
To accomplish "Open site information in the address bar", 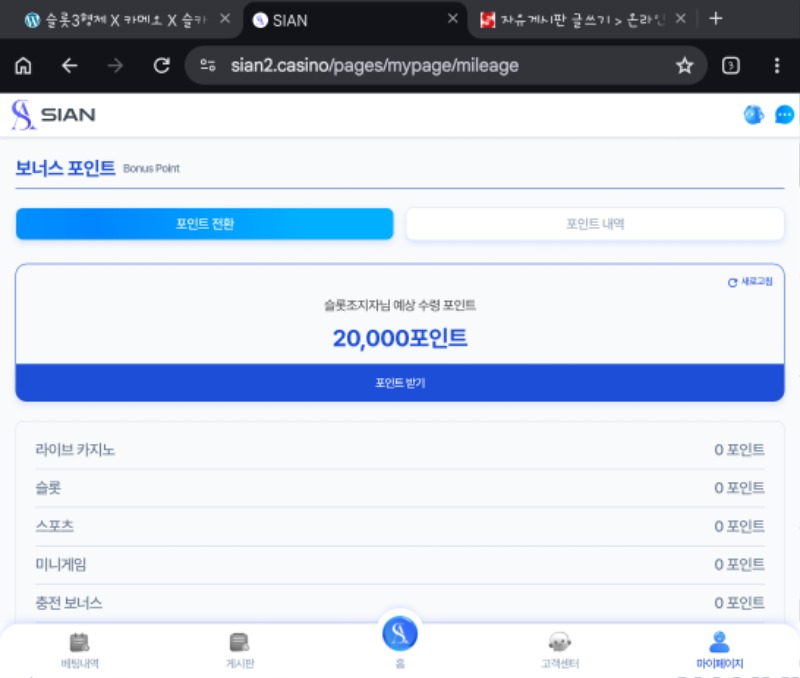I will pyautogui.click(x=207, y=66).
